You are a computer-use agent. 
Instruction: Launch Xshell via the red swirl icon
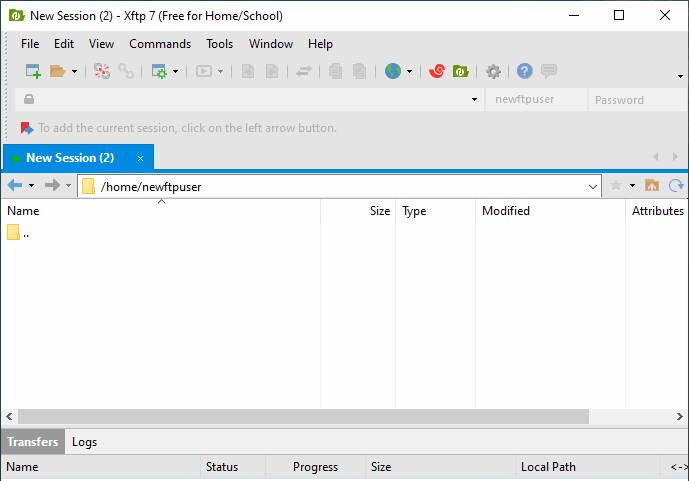[437, 71]
